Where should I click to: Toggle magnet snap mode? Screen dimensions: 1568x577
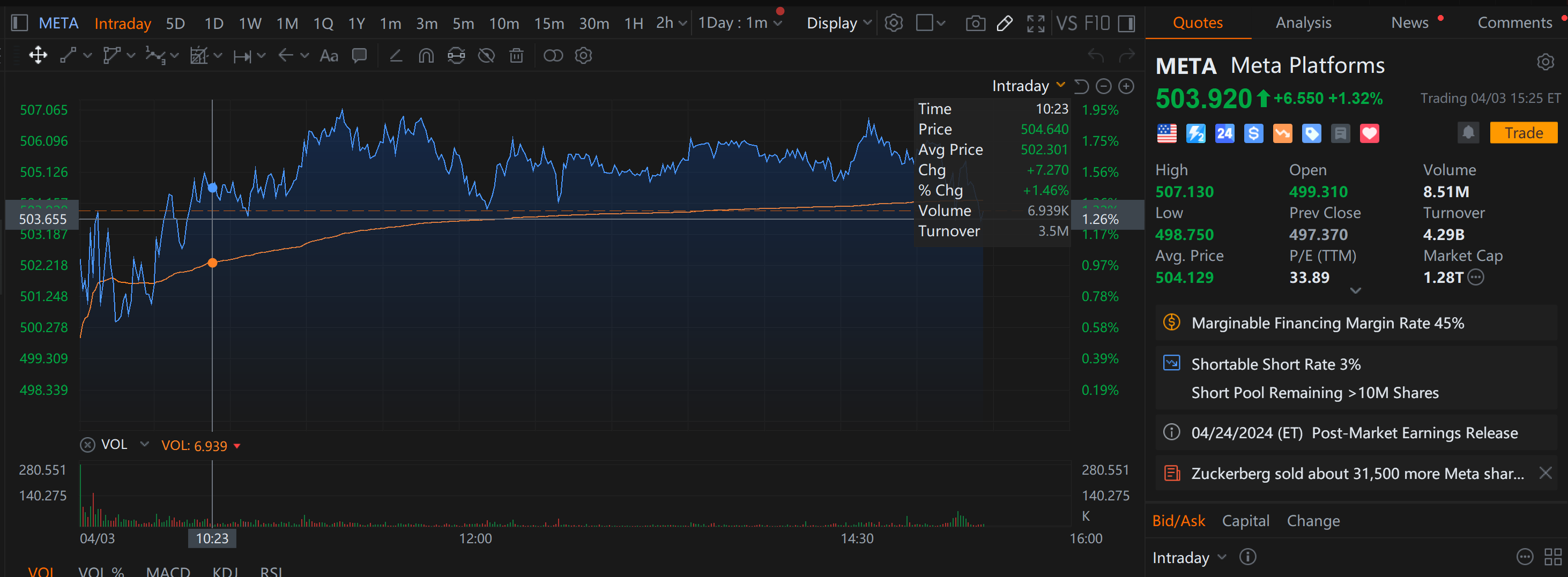[x=426, y=55]
